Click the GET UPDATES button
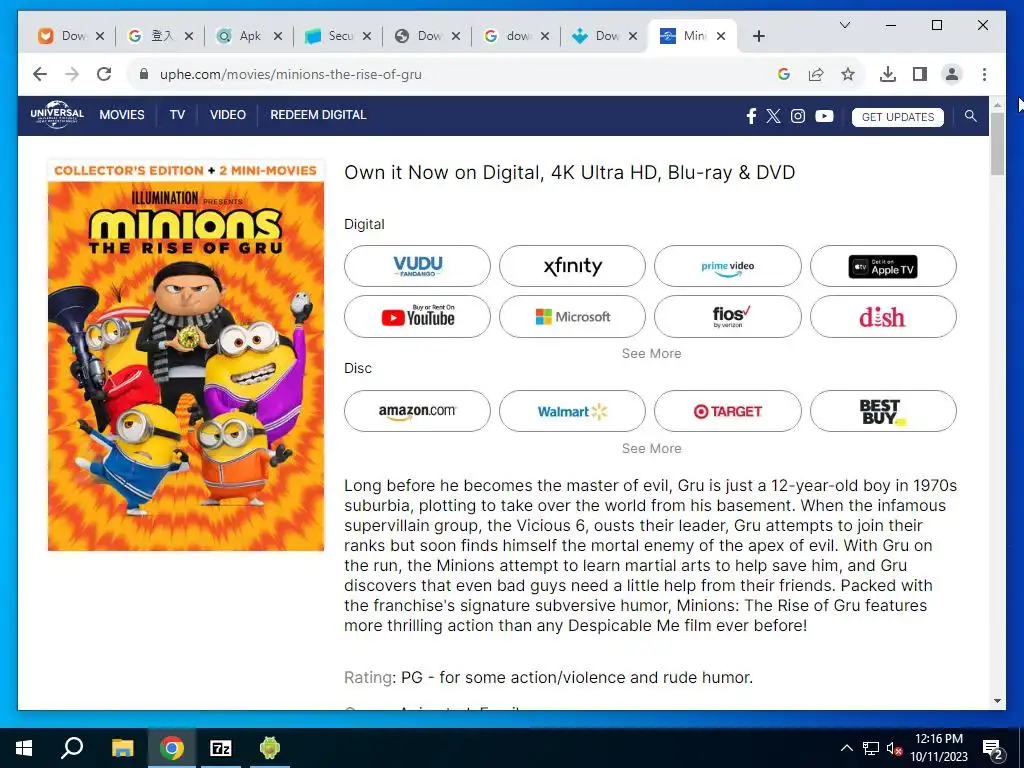This screenshot has width=1024, height=768. tap(897, 117)
